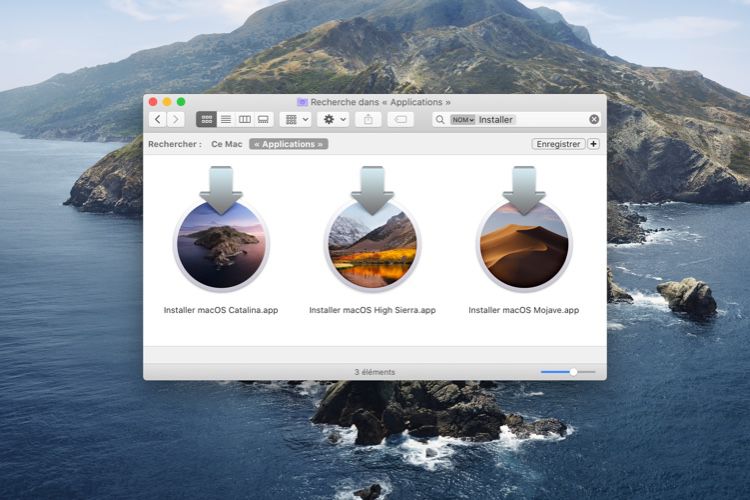Go back with the Finder back arrow
This screenshot has width=750, height=500.
point(158,119)
